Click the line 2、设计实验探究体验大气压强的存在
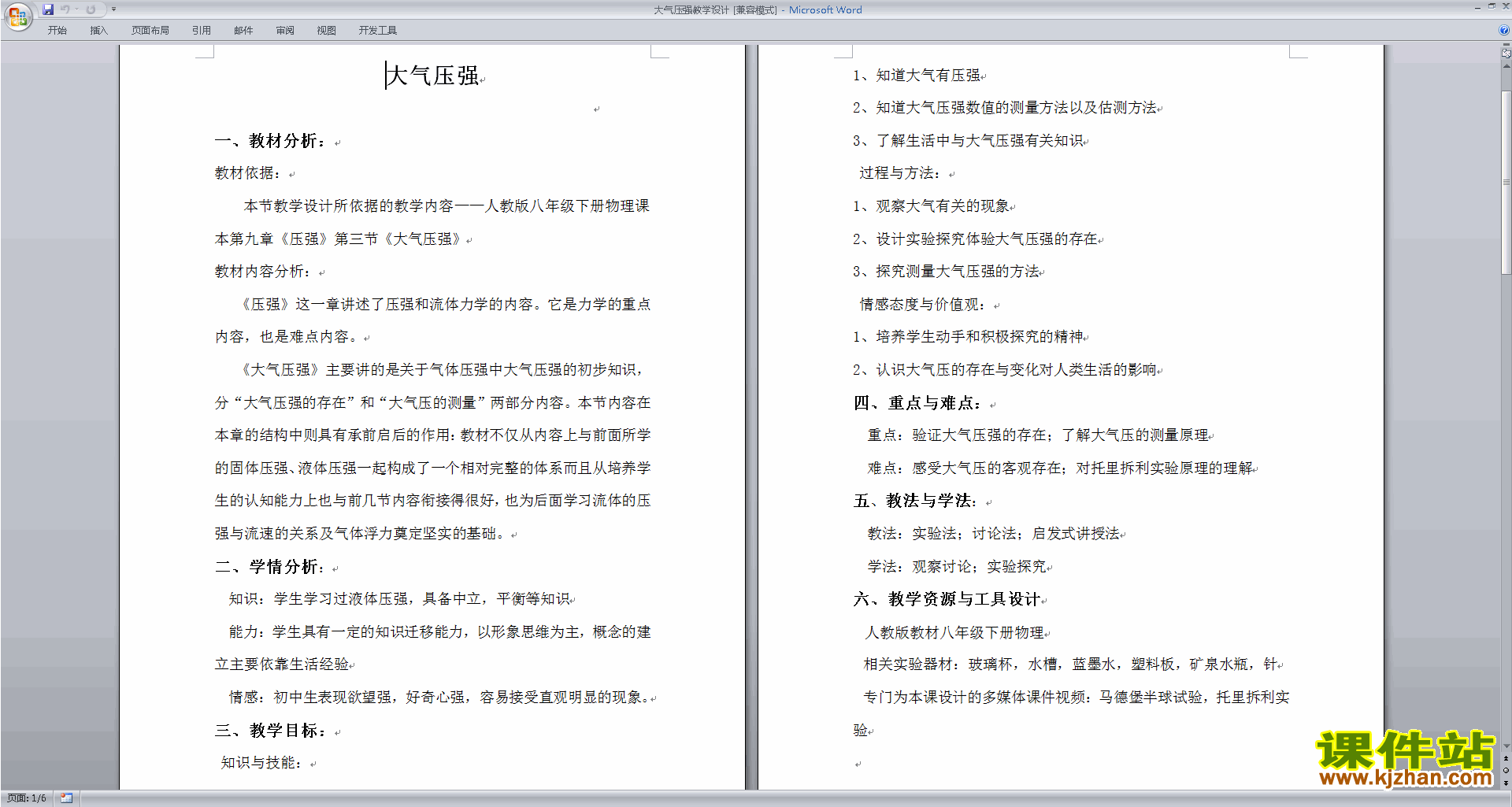The image size is (1512, 807). tap(975, 239)
